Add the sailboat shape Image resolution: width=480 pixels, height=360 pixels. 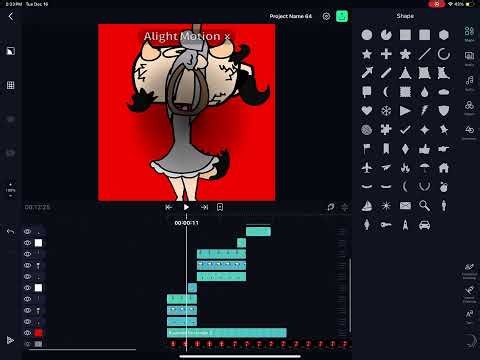pos(367,206)
